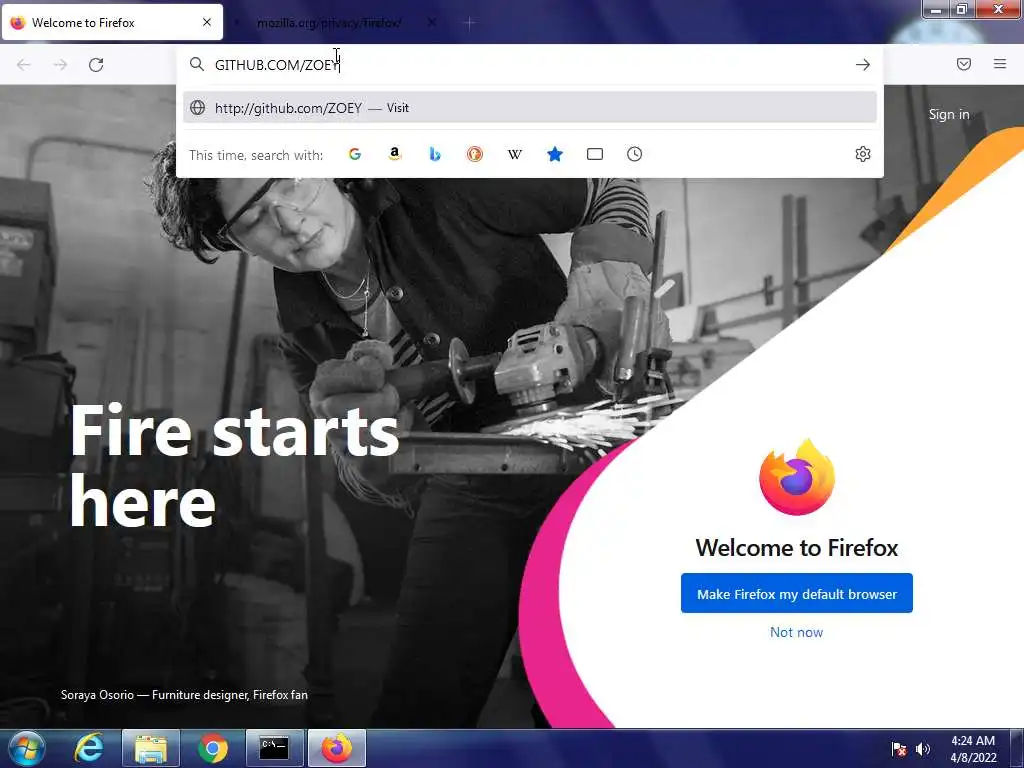Viewport: 1024px width, 768px height.
Task: Launch Google Chrome from the taskbar
Action: click(212, 748)
